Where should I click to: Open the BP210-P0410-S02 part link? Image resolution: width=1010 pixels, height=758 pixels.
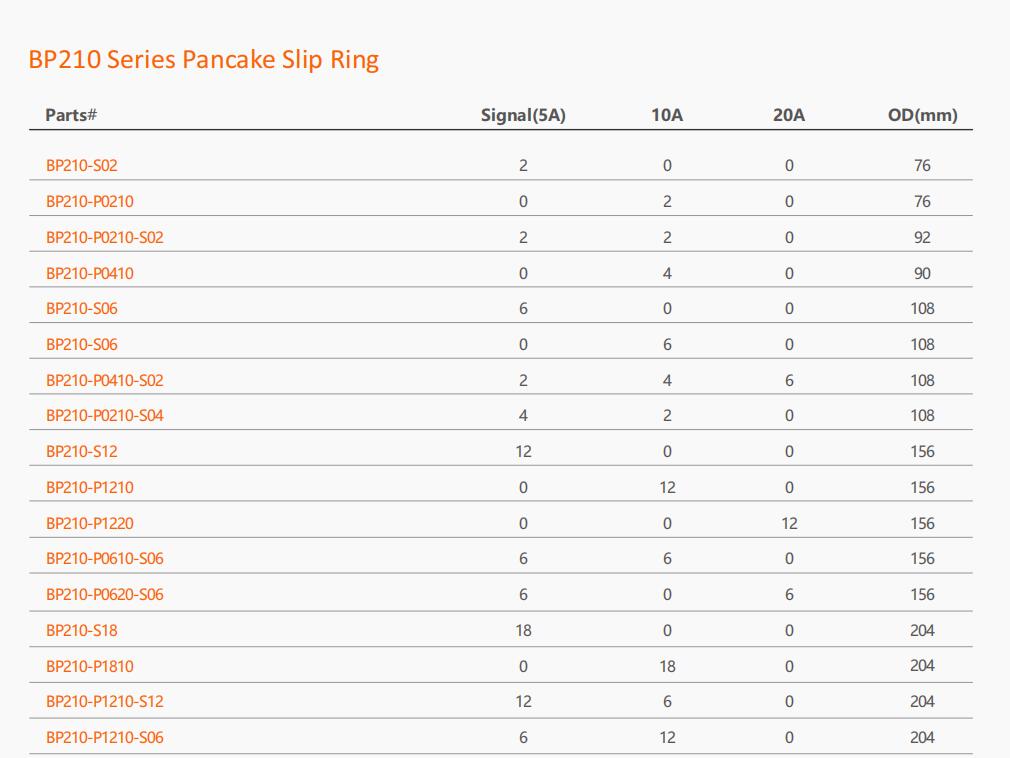coord(104,381)
